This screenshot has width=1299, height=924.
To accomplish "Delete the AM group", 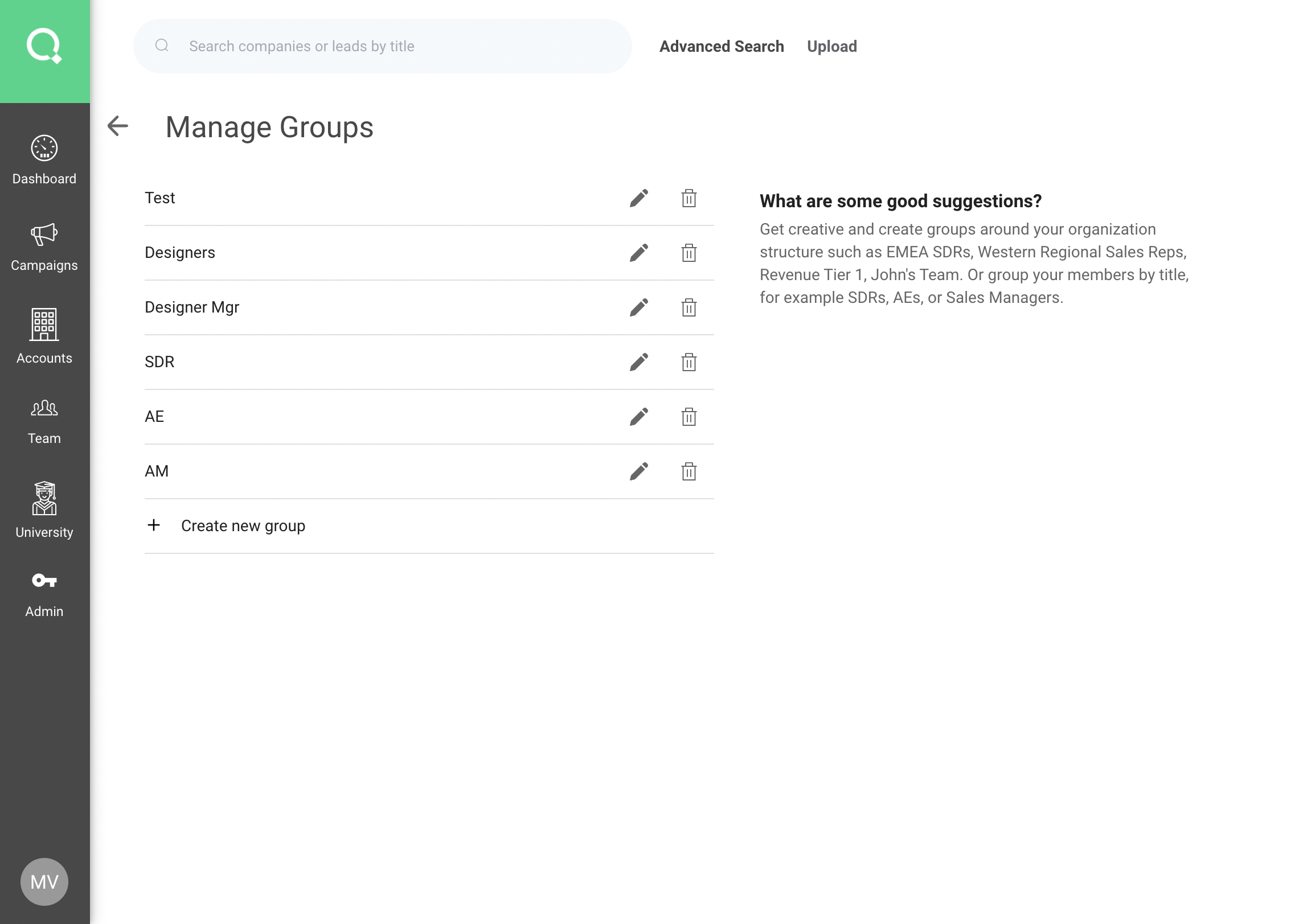I will (689, 471).
